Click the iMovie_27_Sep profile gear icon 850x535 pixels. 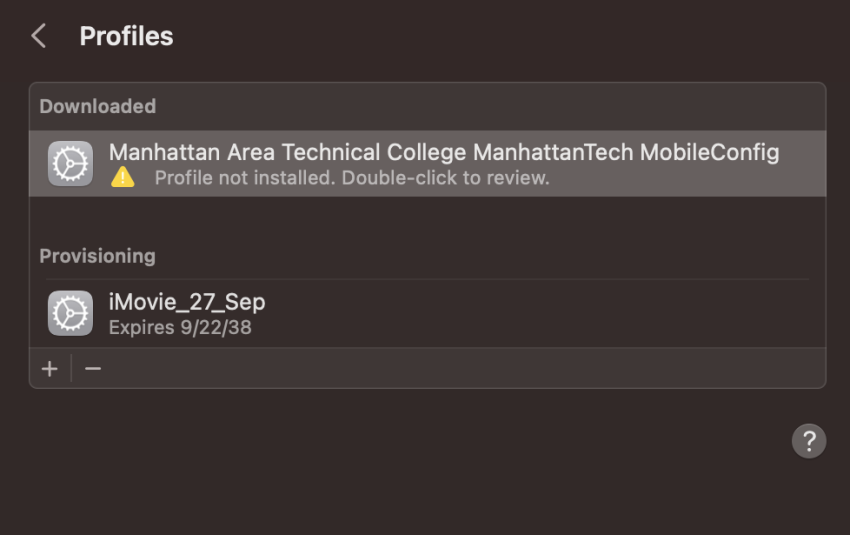pyautogui.click(x=70, y=313)
